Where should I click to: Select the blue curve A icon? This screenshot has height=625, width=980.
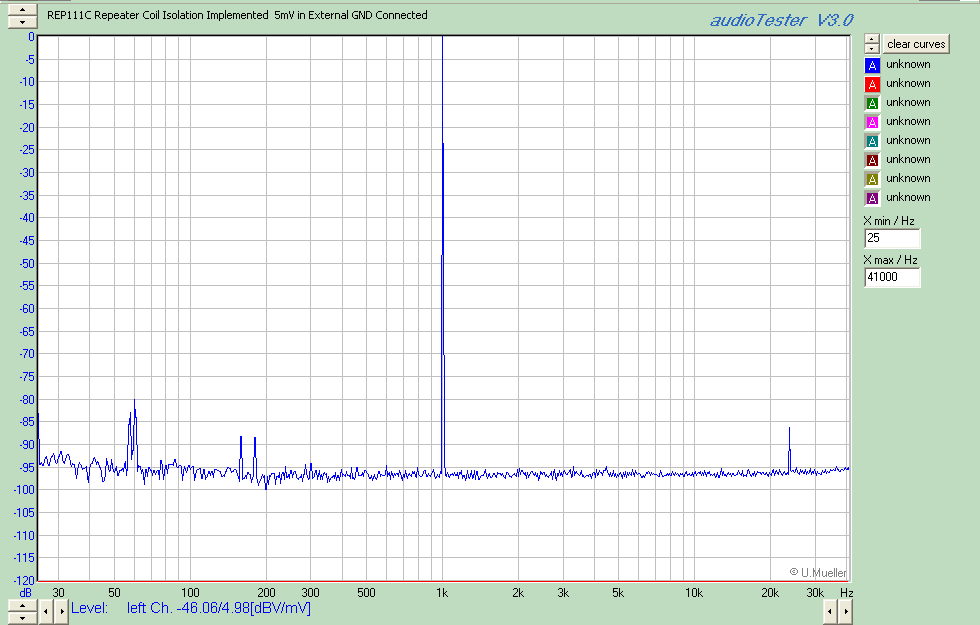(872, 65)
